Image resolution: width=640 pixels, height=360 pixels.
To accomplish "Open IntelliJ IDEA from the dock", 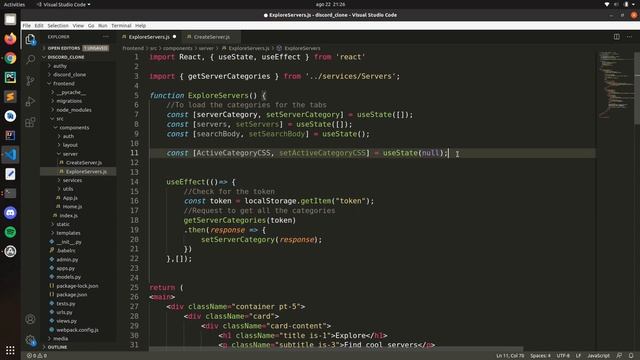I will tap(10, 135).
